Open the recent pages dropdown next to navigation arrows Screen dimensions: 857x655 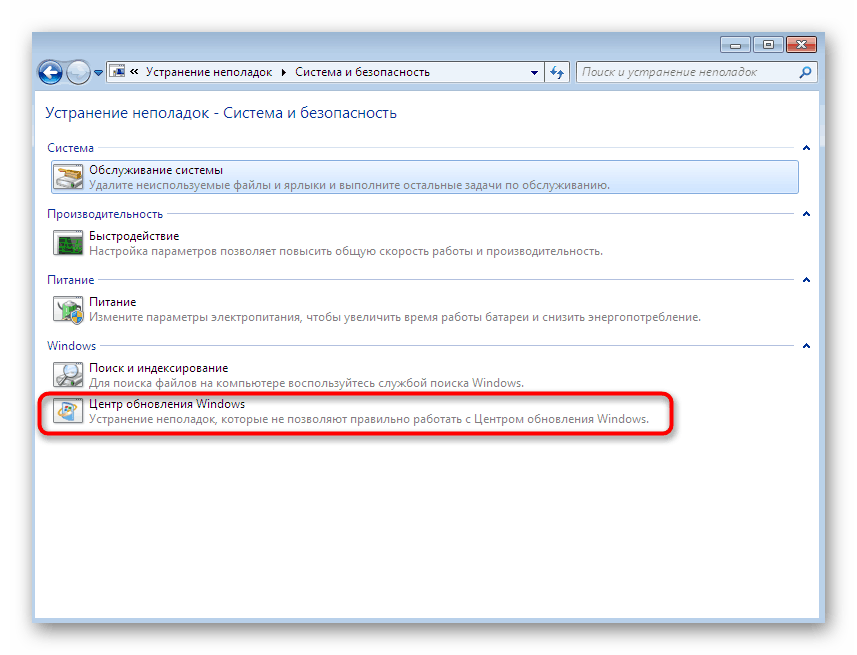coord(96,72)
